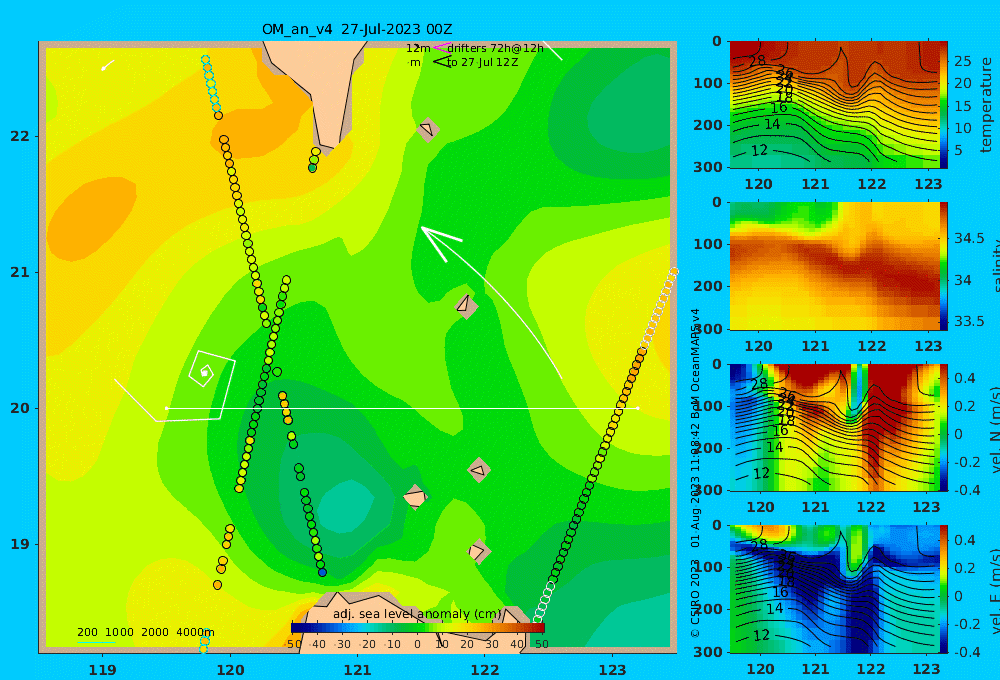Click the white transect line at 20N

tap(402, 408)
